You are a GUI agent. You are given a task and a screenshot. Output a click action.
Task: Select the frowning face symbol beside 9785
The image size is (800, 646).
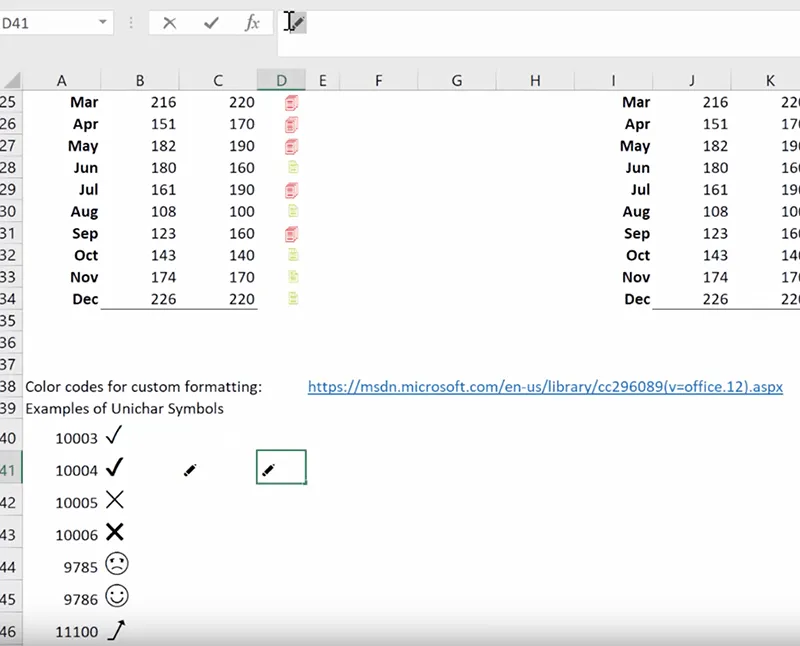(117, 565)
